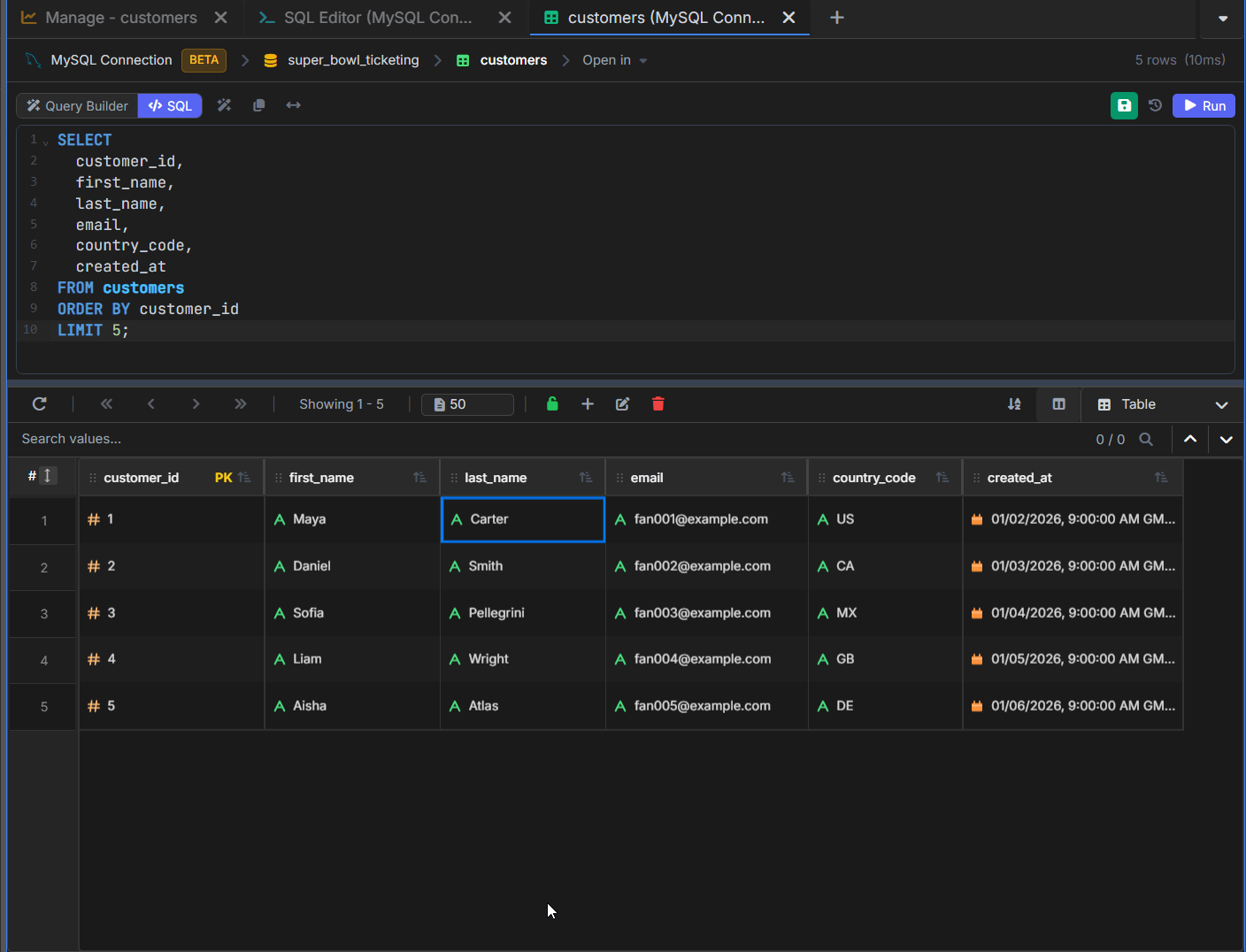Go to previous page of results
This screenshot has height=952, width=1246.
pos(150,404)
